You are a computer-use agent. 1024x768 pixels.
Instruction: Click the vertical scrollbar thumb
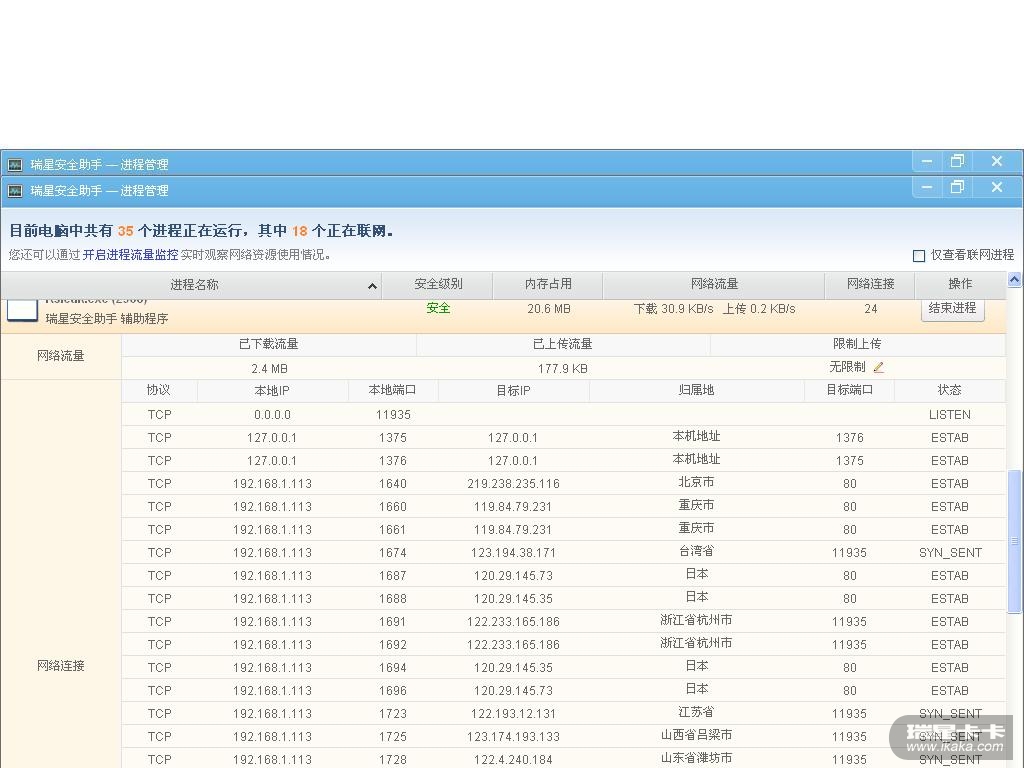point(1014,541)
